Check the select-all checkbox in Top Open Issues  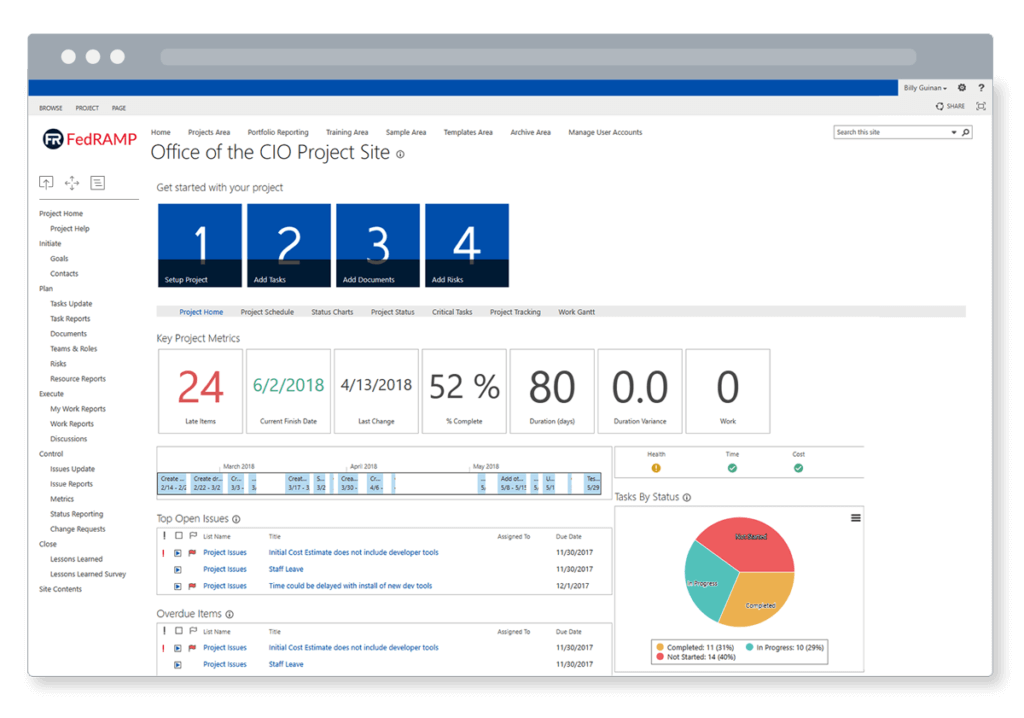click(x=179, y=536)
